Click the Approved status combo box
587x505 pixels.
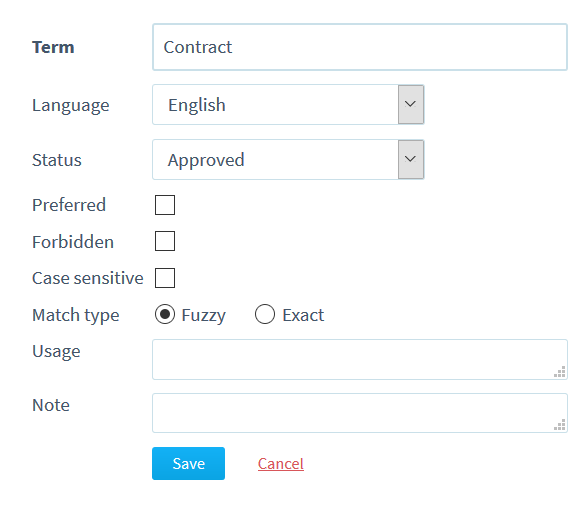288,159
